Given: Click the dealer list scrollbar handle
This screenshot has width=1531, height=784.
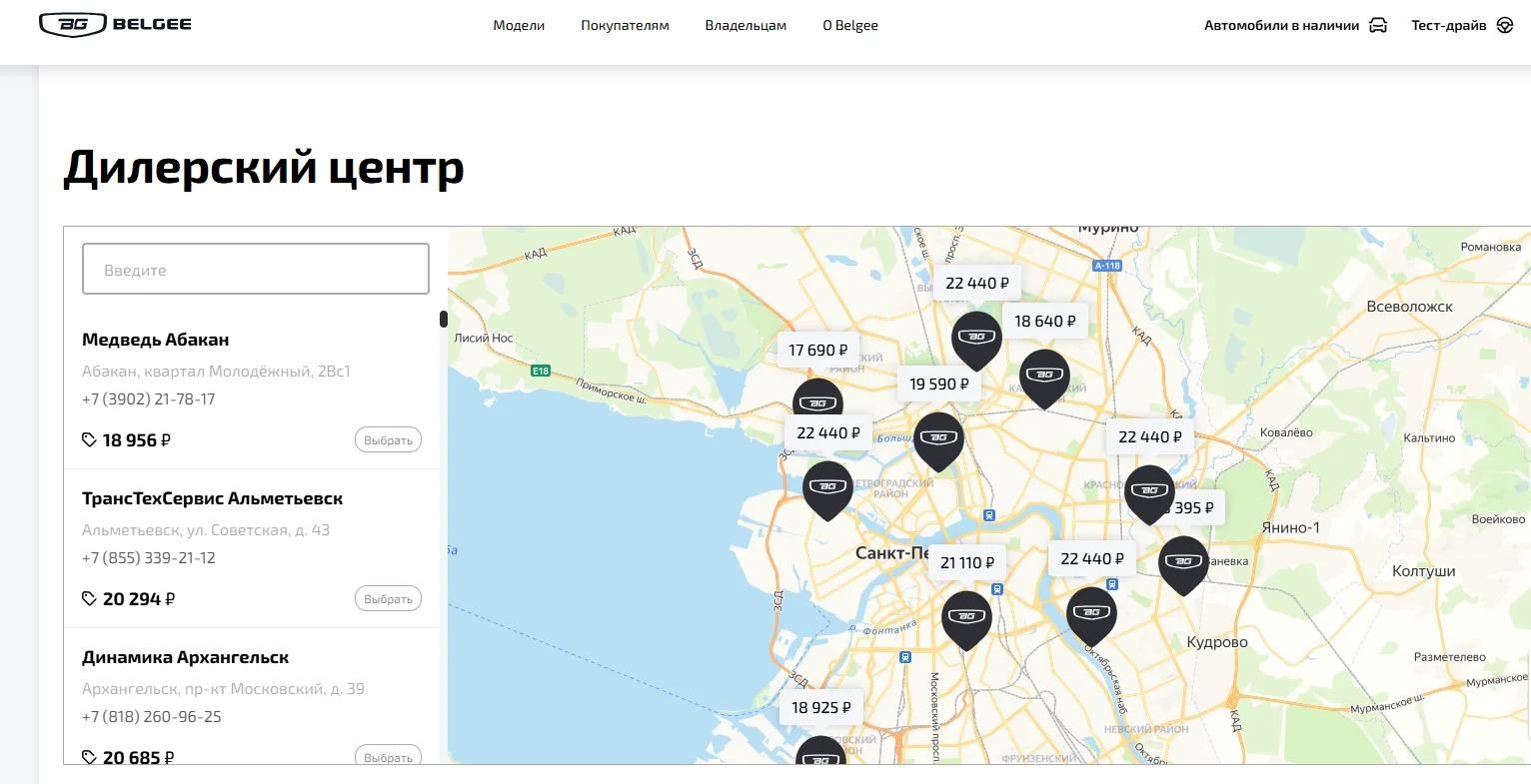Looking at the screenshot, I should [x=444, y=320].
